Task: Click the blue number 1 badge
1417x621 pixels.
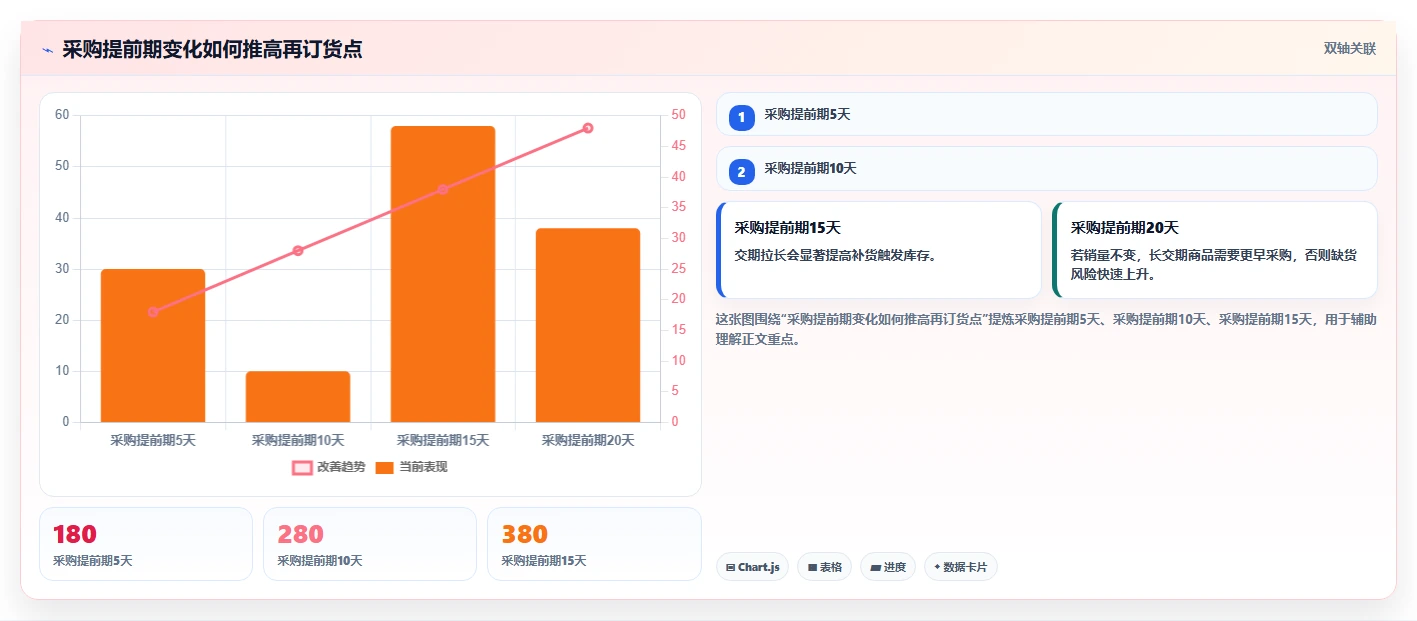Action: 742,118
